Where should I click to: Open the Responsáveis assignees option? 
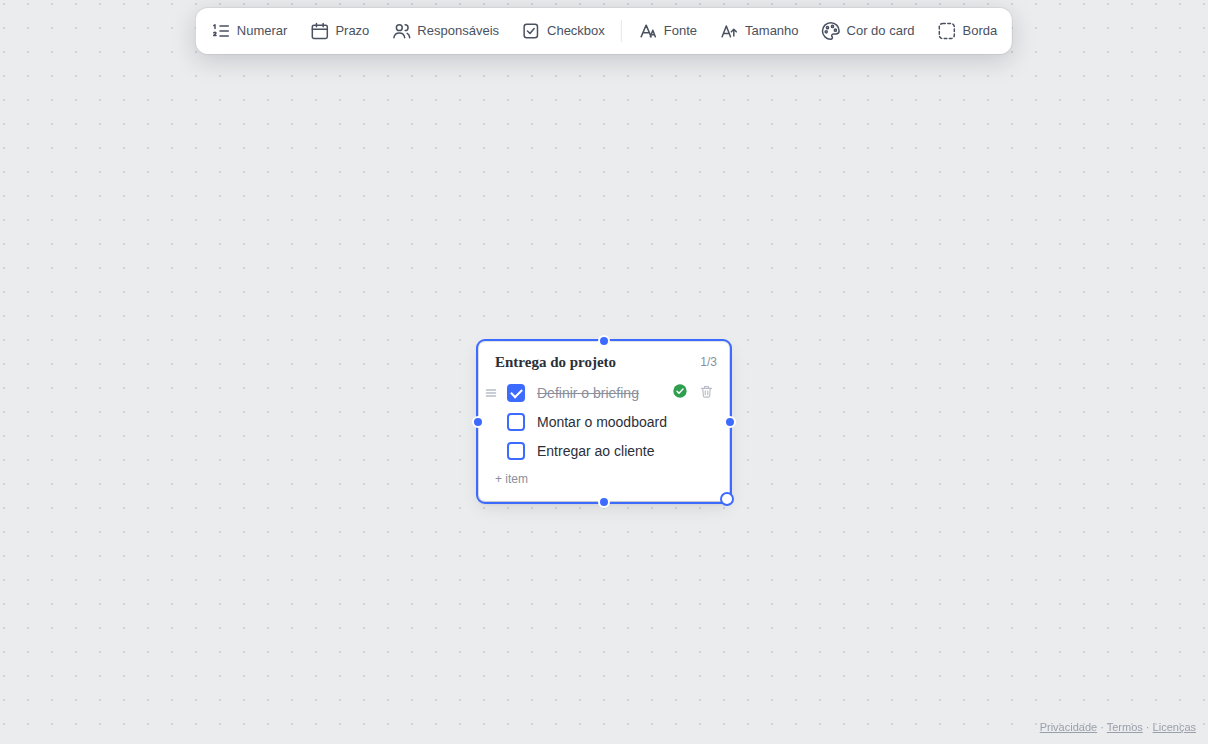[x=446, y=31]
